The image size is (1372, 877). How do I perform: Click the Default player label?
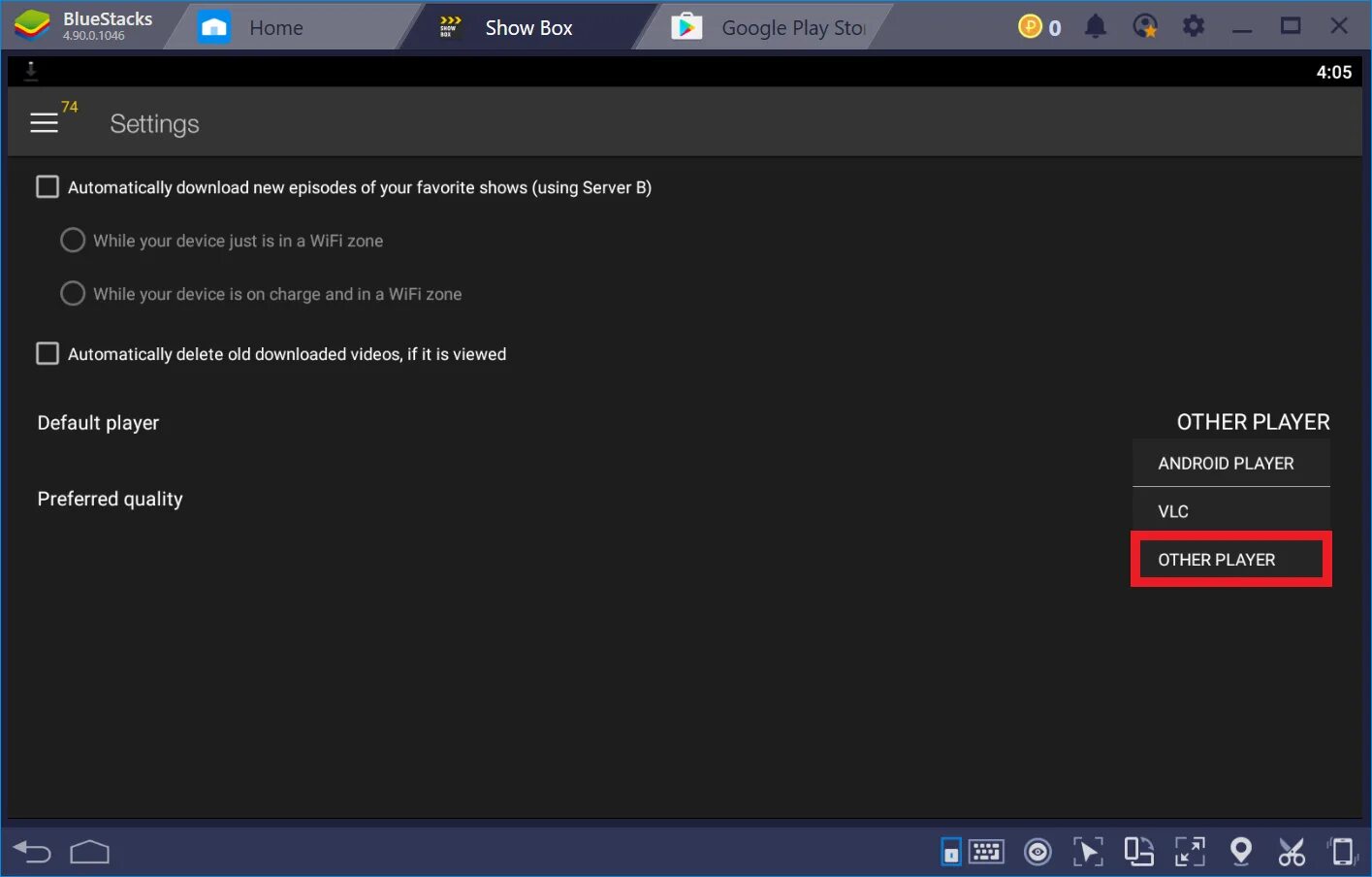(98, 423)
